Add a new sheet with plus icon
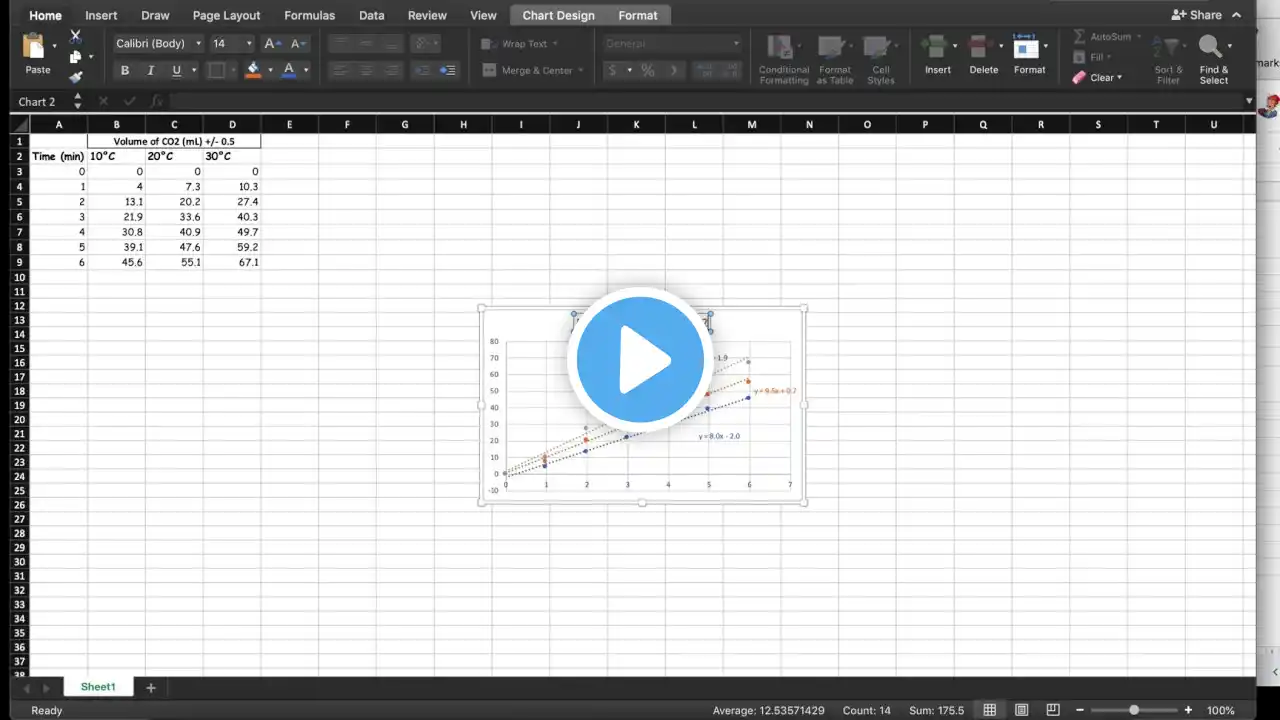 pyautogui.click(x=151, y=687)
